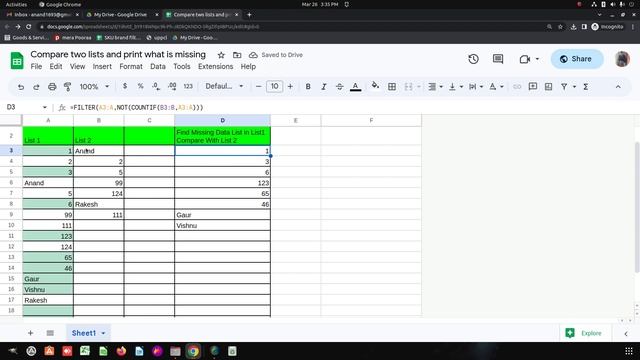This screenshot has height=360, width=640.
Task: Insert a comment via toolbar icon
Action: coord(533,87)
